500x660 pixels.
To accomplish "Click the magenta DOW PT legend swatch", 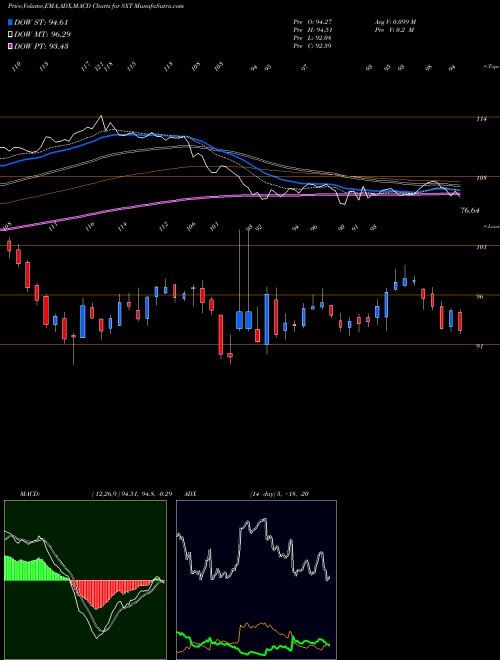I will [11, 46].
